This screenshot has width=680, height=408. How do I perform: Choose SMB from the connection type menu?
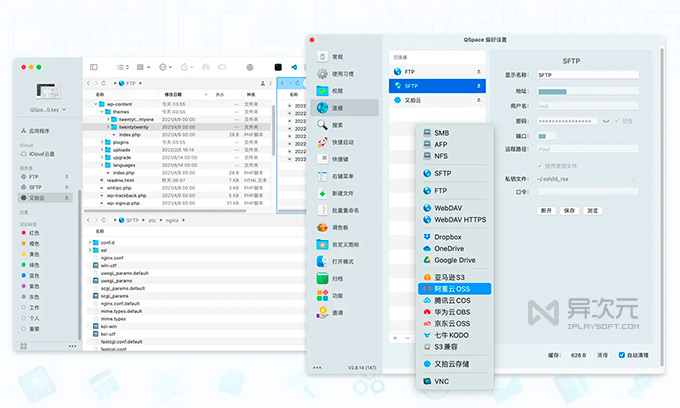(x=454, y=133)
